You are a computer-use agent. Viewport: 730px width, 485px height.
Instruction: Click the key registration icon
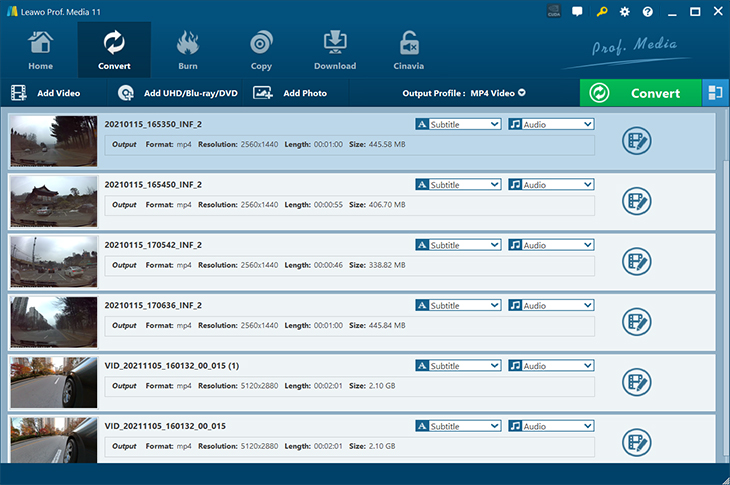click(602, 12)
